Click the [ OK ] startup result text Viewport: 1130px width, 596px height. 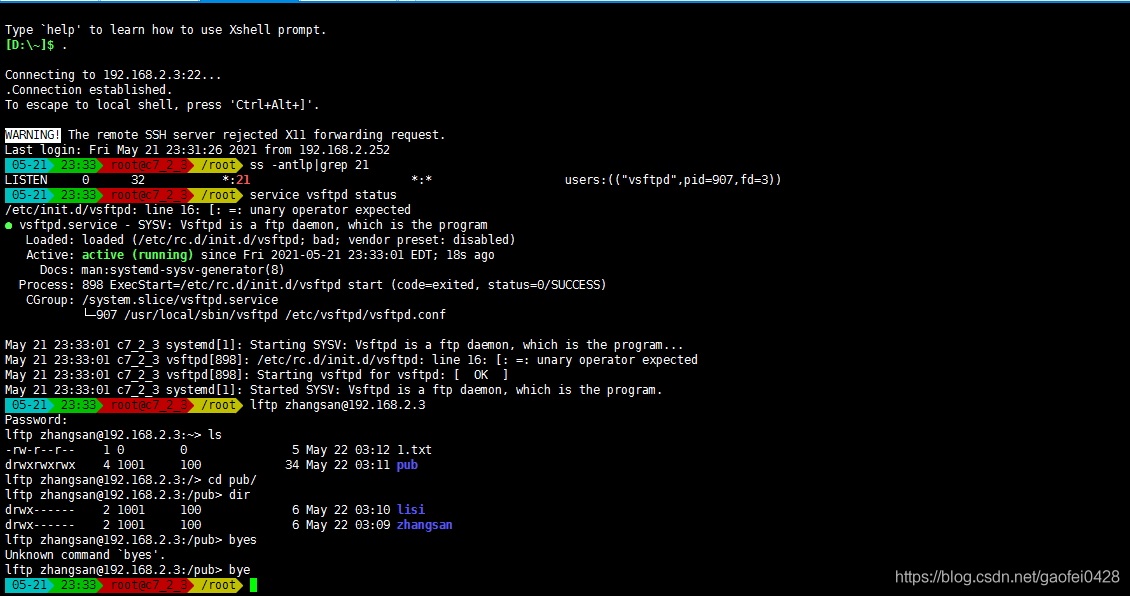pyautogui.click(x=484, y=375)
